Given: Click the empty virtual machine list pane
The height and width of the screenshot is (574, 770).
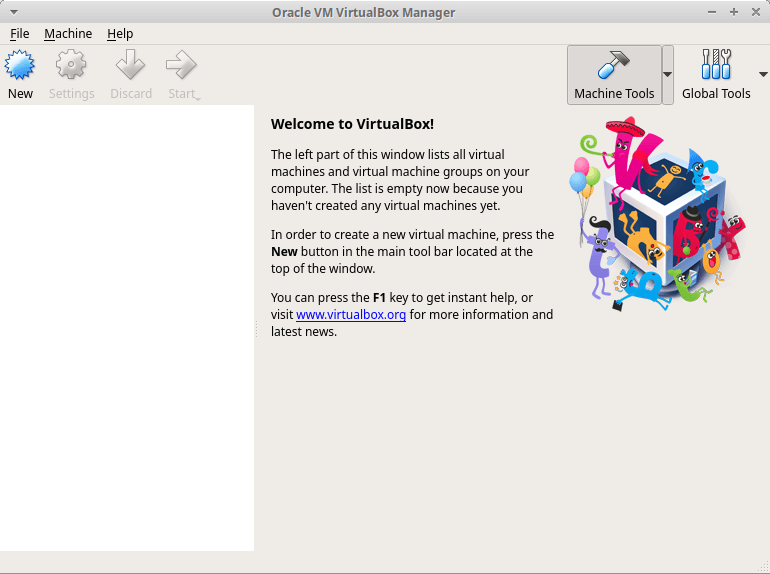Looking at the screenshot, I should click(127, 328).
